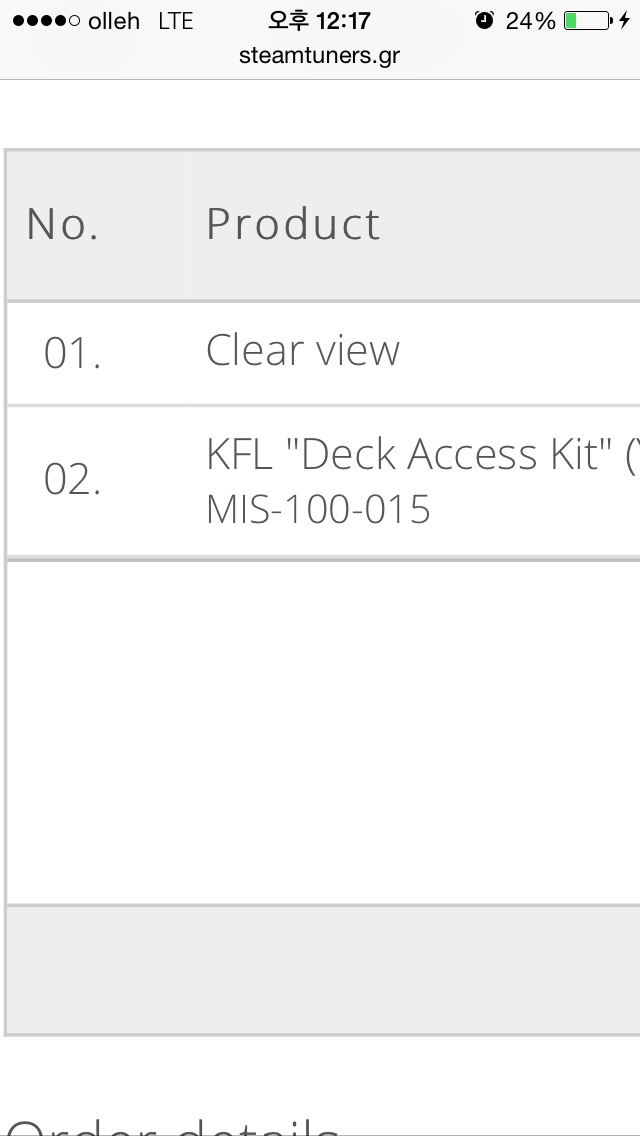This screenshot has height=1136, width=640.
Task: Tap the battery icon in status bar
Action: pos(588,20)
